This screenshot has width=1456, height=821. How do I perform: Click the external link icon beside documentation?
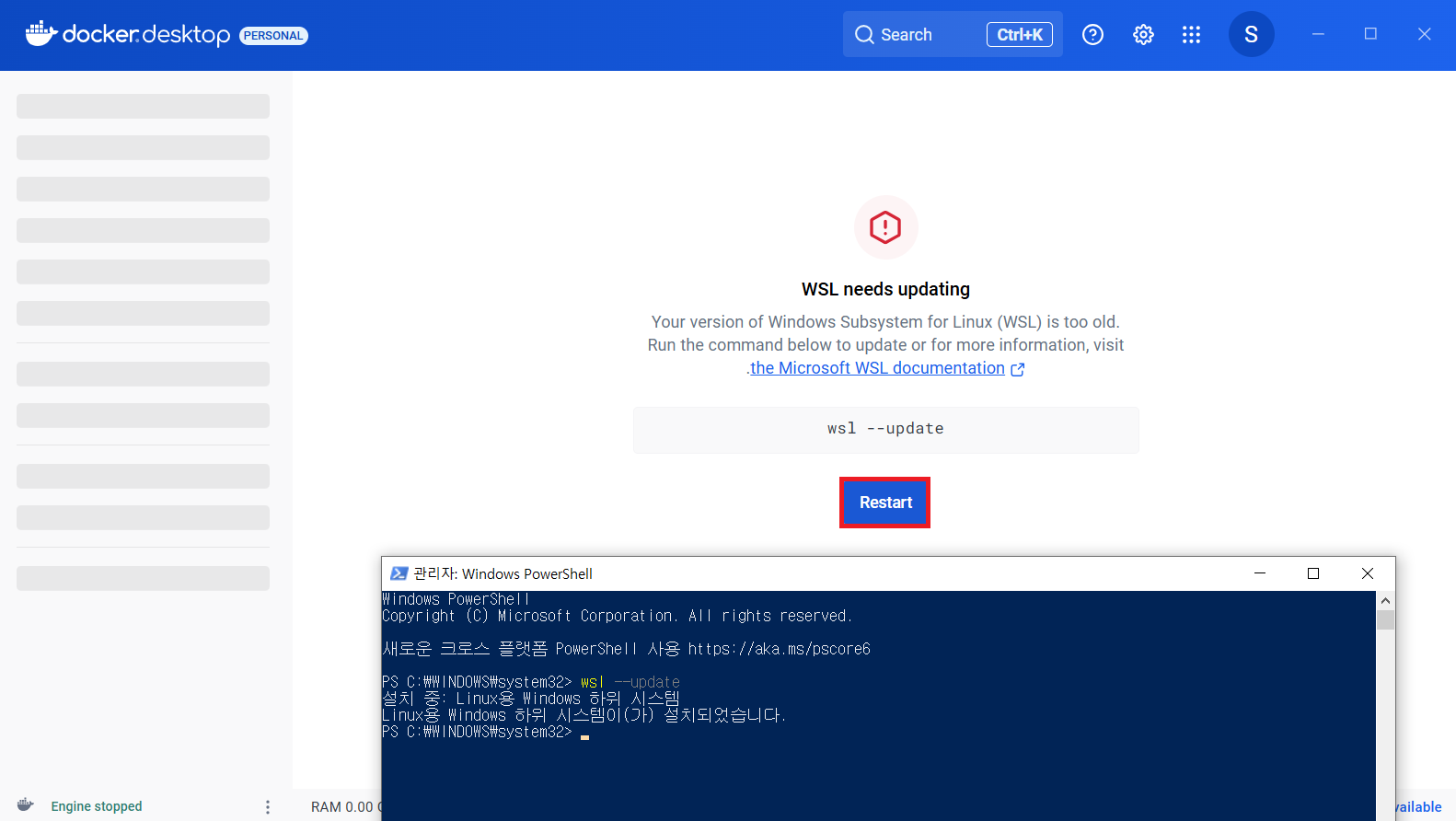[1017, 369]
